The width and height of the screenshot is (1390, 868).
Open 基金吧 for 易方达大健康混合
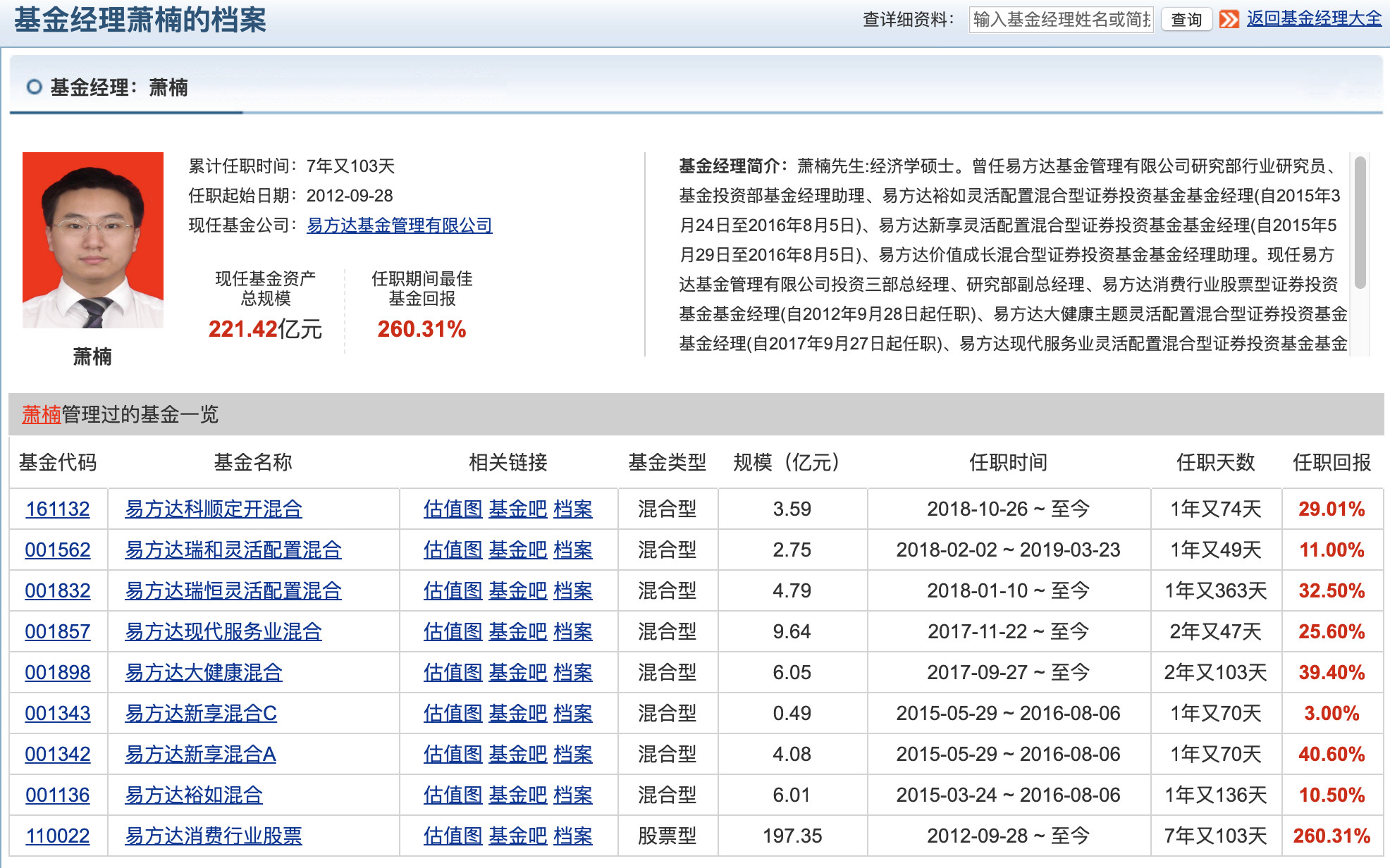point(518,672)
